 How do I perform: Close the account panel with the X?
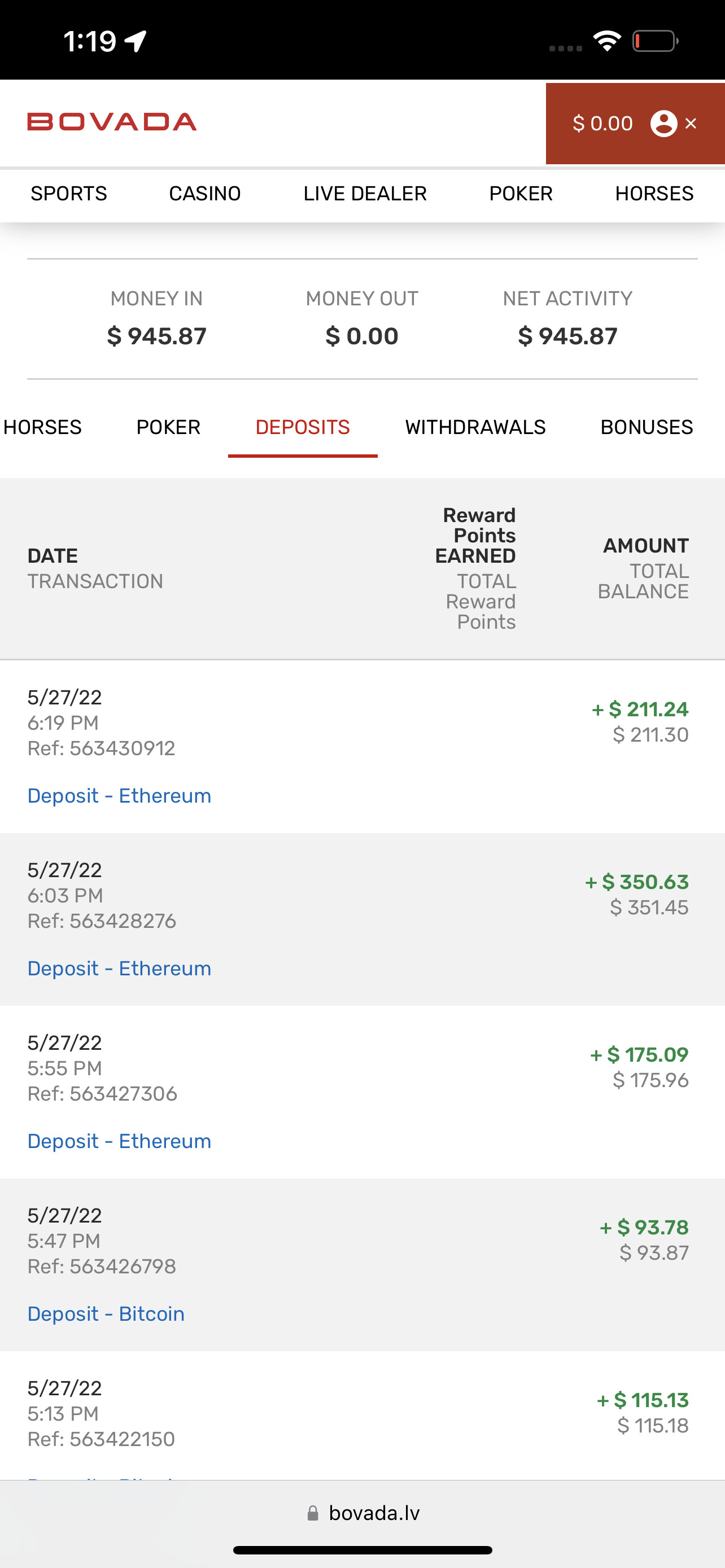(x=691, y=124)
